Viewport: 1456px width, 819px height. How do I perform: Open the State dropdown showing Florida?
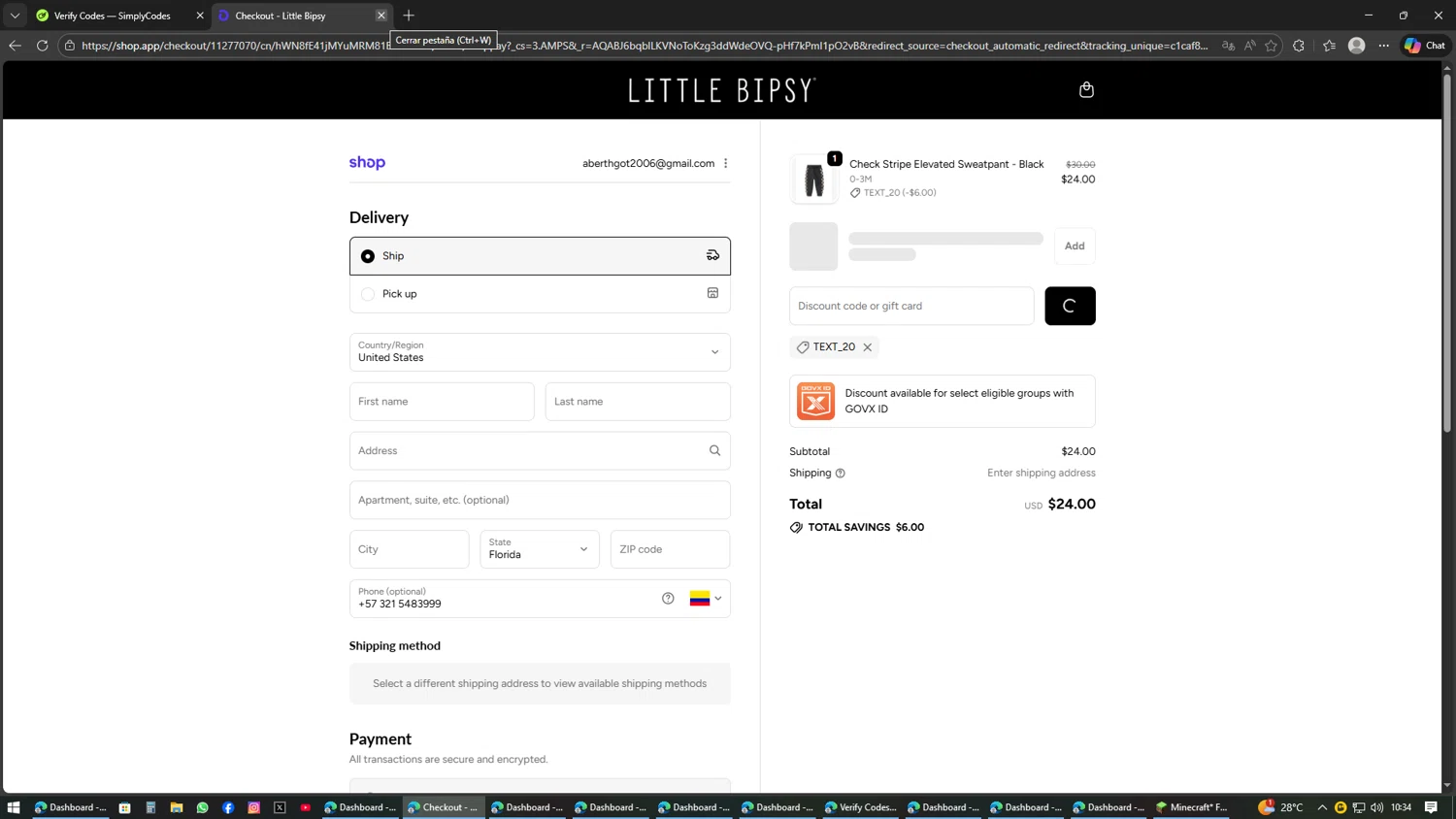(x=540, y=549)
